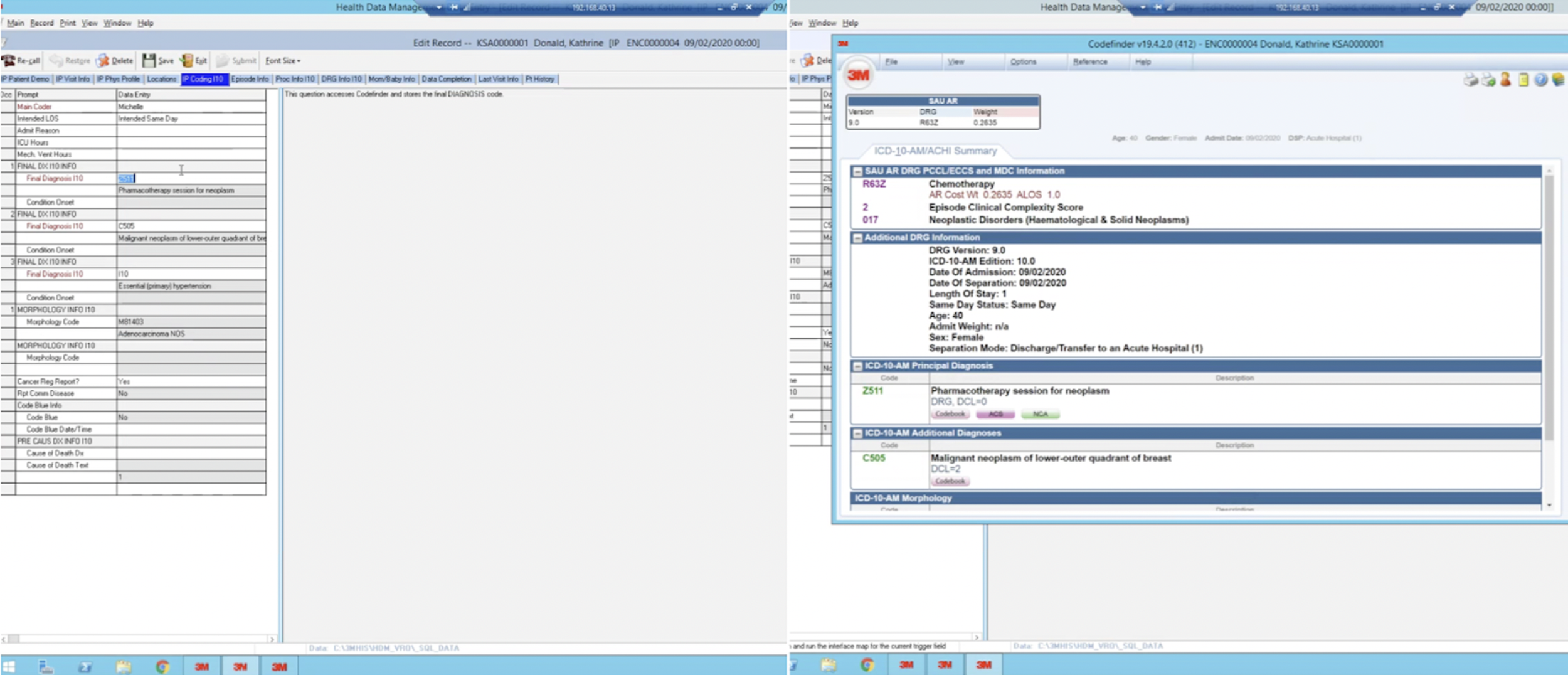Click the greyed Submit icon
The height and width of the screenshot is (675, 1568).
pyautogui.click(x=223, y=61)
